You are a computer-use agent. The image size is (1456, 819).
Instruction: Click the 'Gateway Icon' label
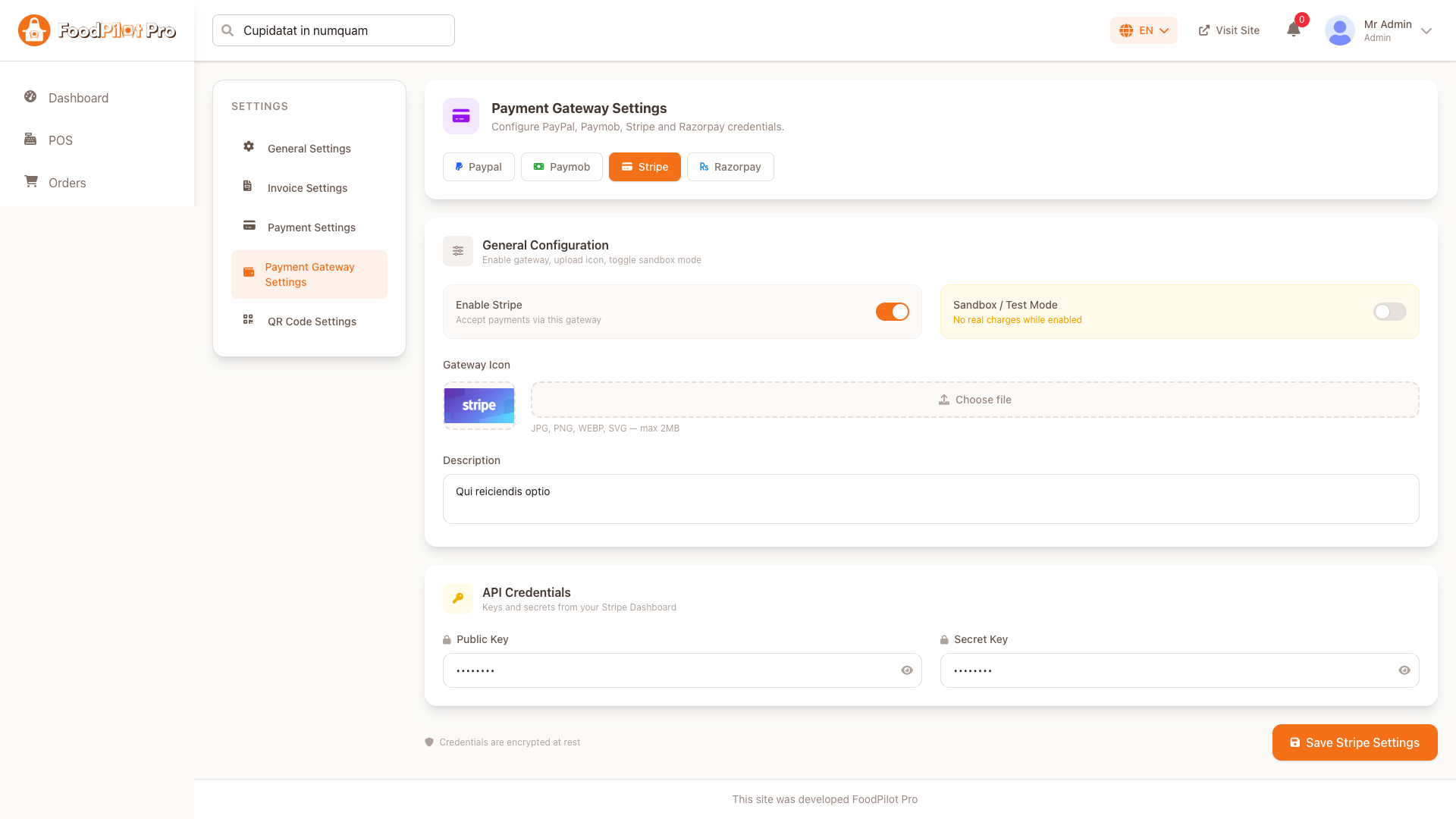(476, 365)
